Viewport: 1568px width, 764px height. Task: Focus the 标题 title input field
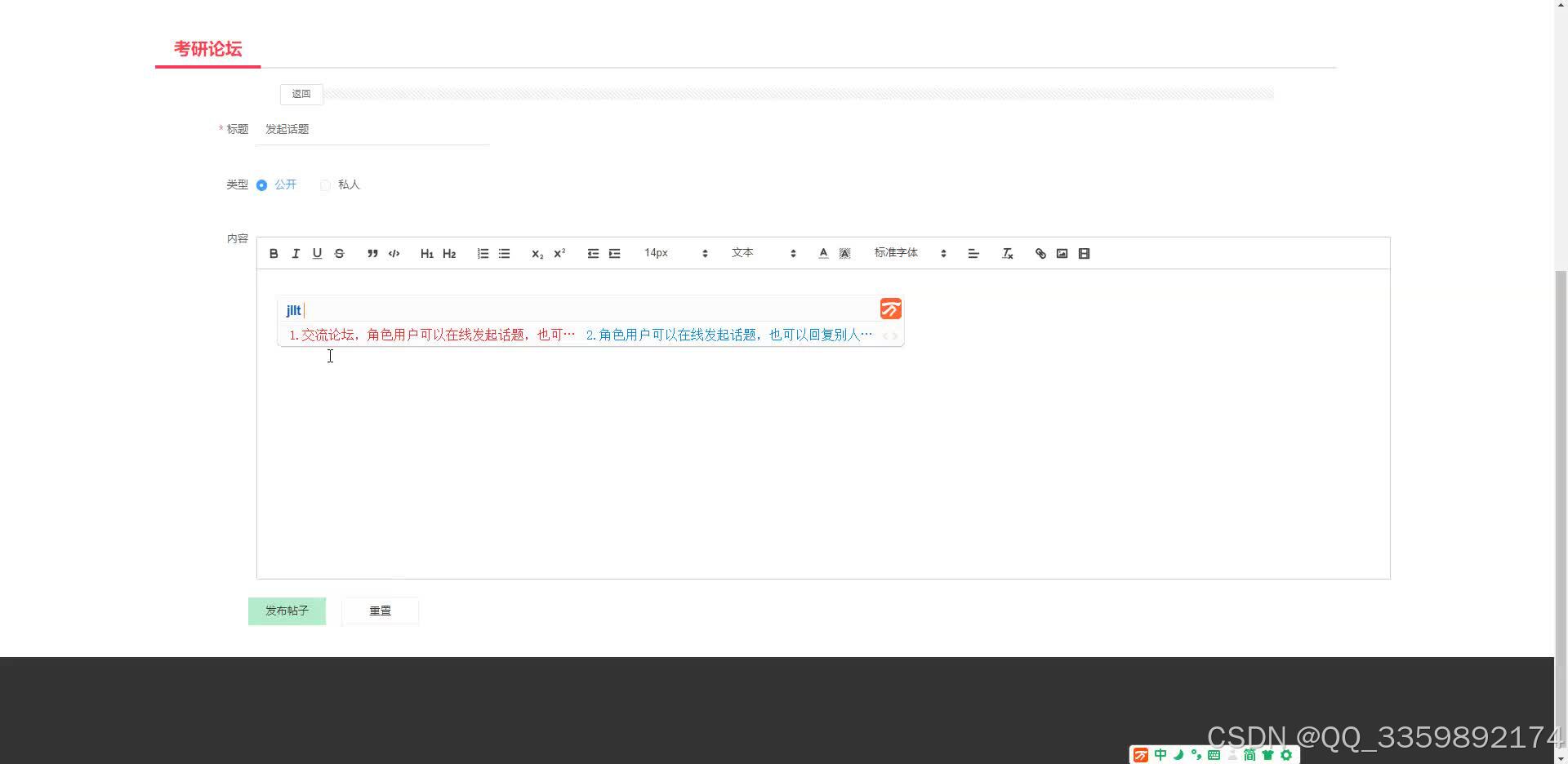pyautogui.click(x=372, y=130)
